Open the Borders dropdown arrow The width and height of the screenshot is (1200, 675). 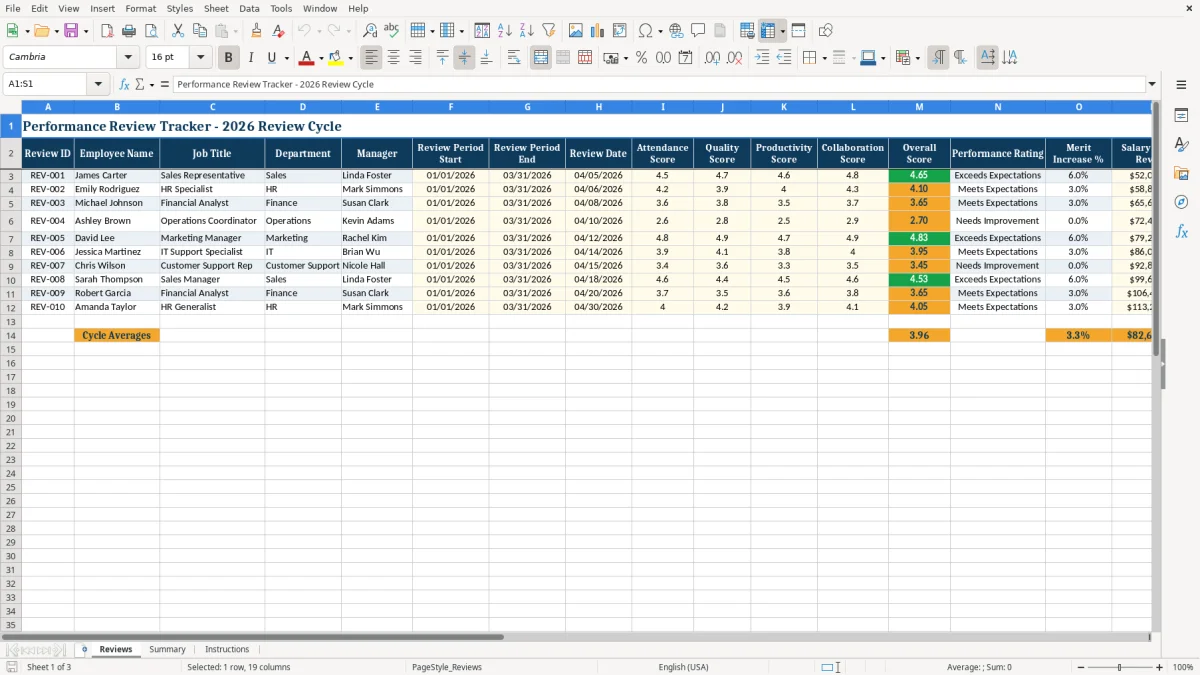point(824,58)
